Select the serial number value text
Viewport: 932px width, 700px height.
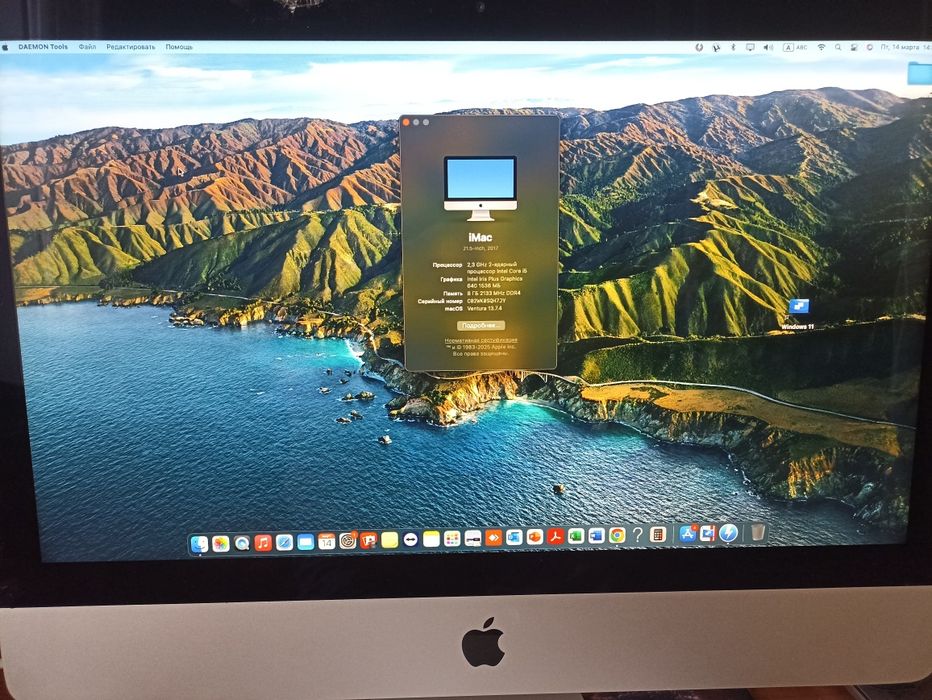[486, 301]
